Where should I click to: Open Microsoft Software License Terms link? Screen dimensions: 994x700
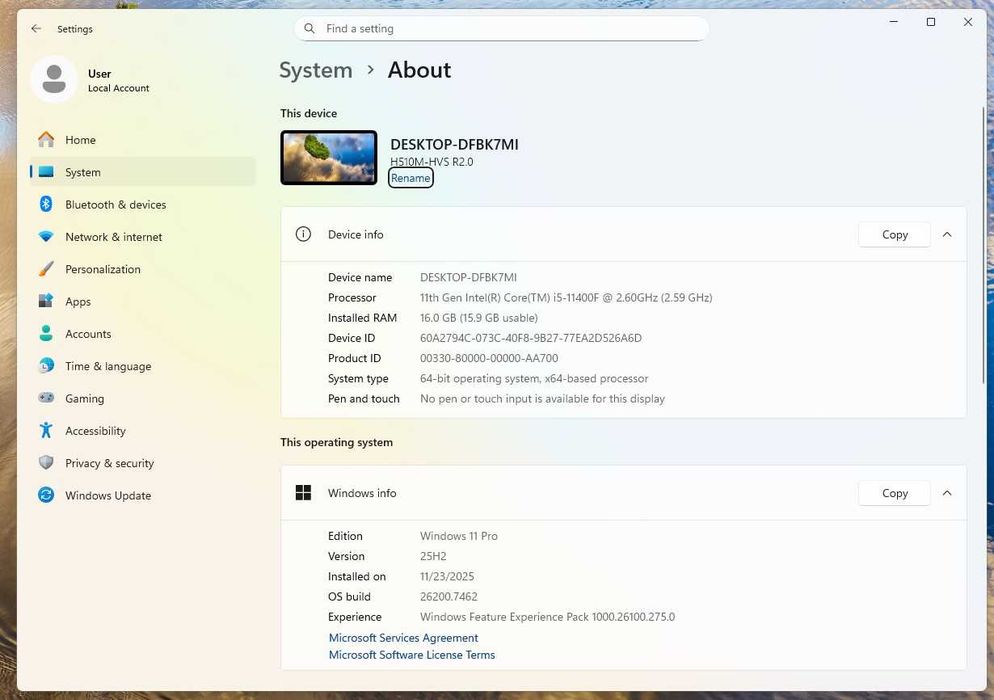(411, 655)
